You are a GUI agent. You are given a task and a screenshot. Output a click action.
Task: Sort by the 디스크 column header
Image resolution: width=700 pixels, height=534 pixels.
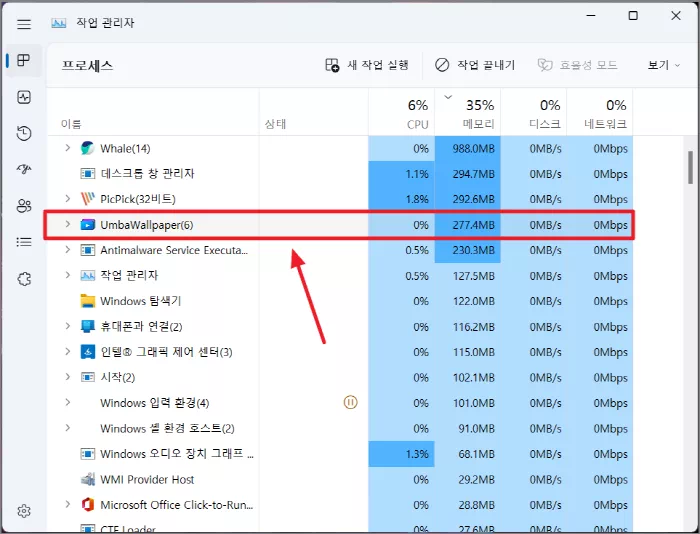pos(533,113)
